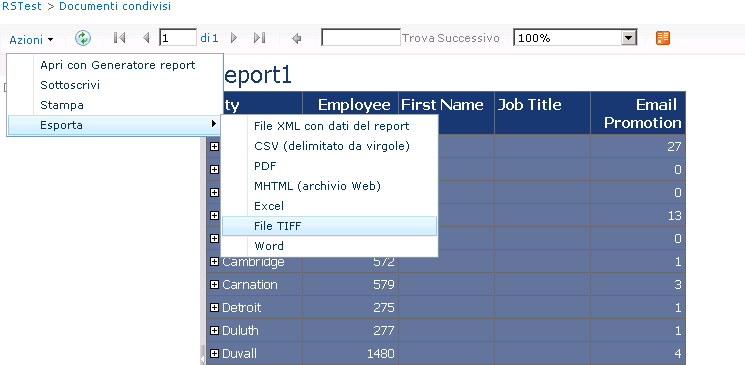
Task: Expand the row with Email Promotion 27
Action: (x=214, y=146)
